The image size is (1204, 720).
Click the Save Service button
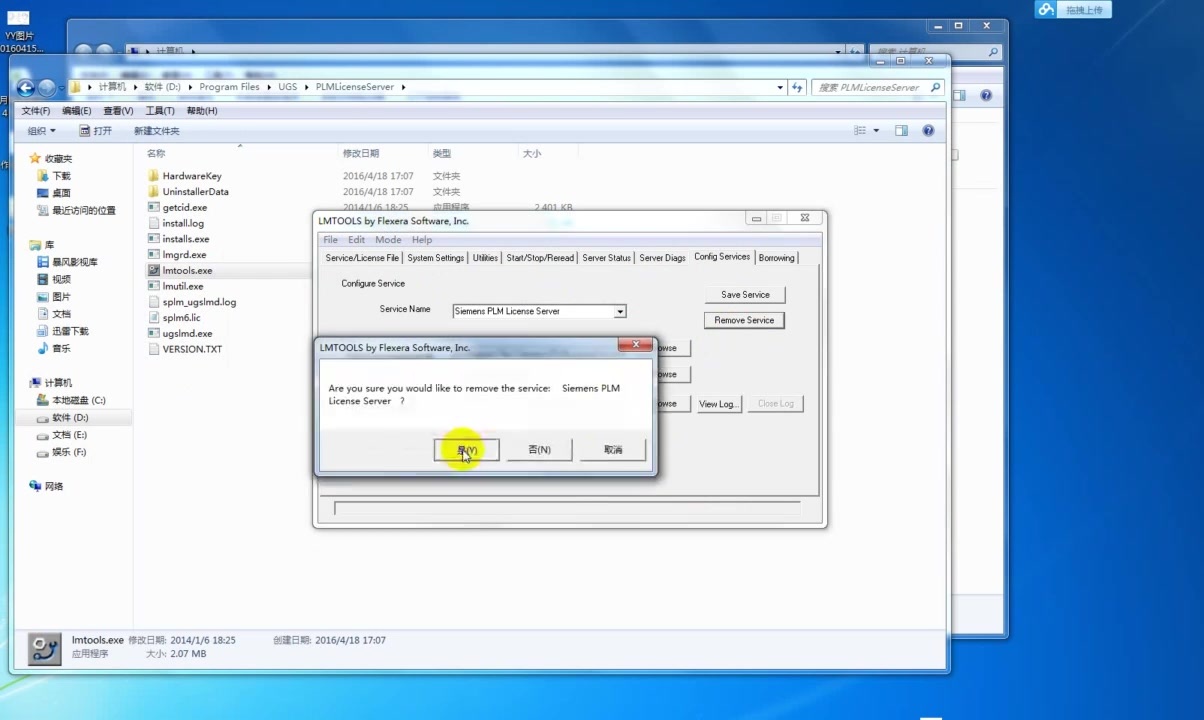[x=745, y=295]
